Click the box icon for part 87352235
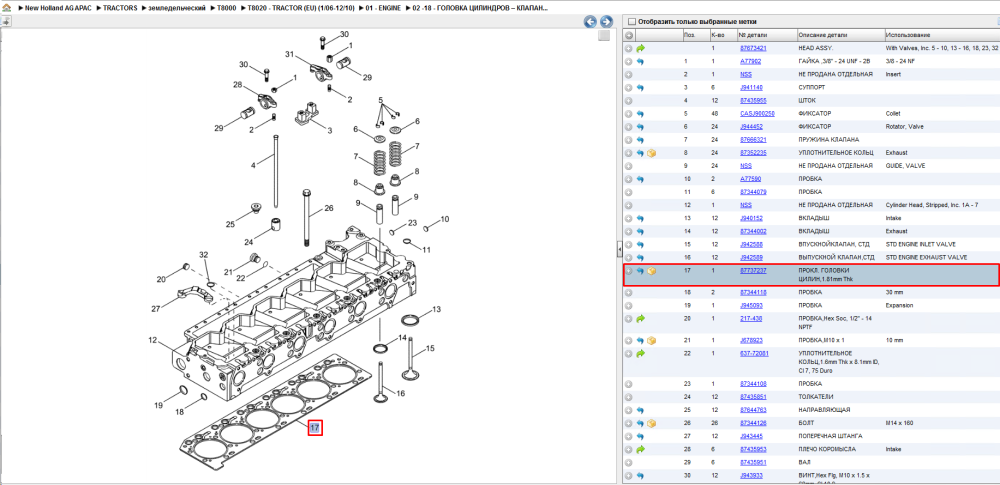This screenshot has width=1000, height=485. pos(652,153)
